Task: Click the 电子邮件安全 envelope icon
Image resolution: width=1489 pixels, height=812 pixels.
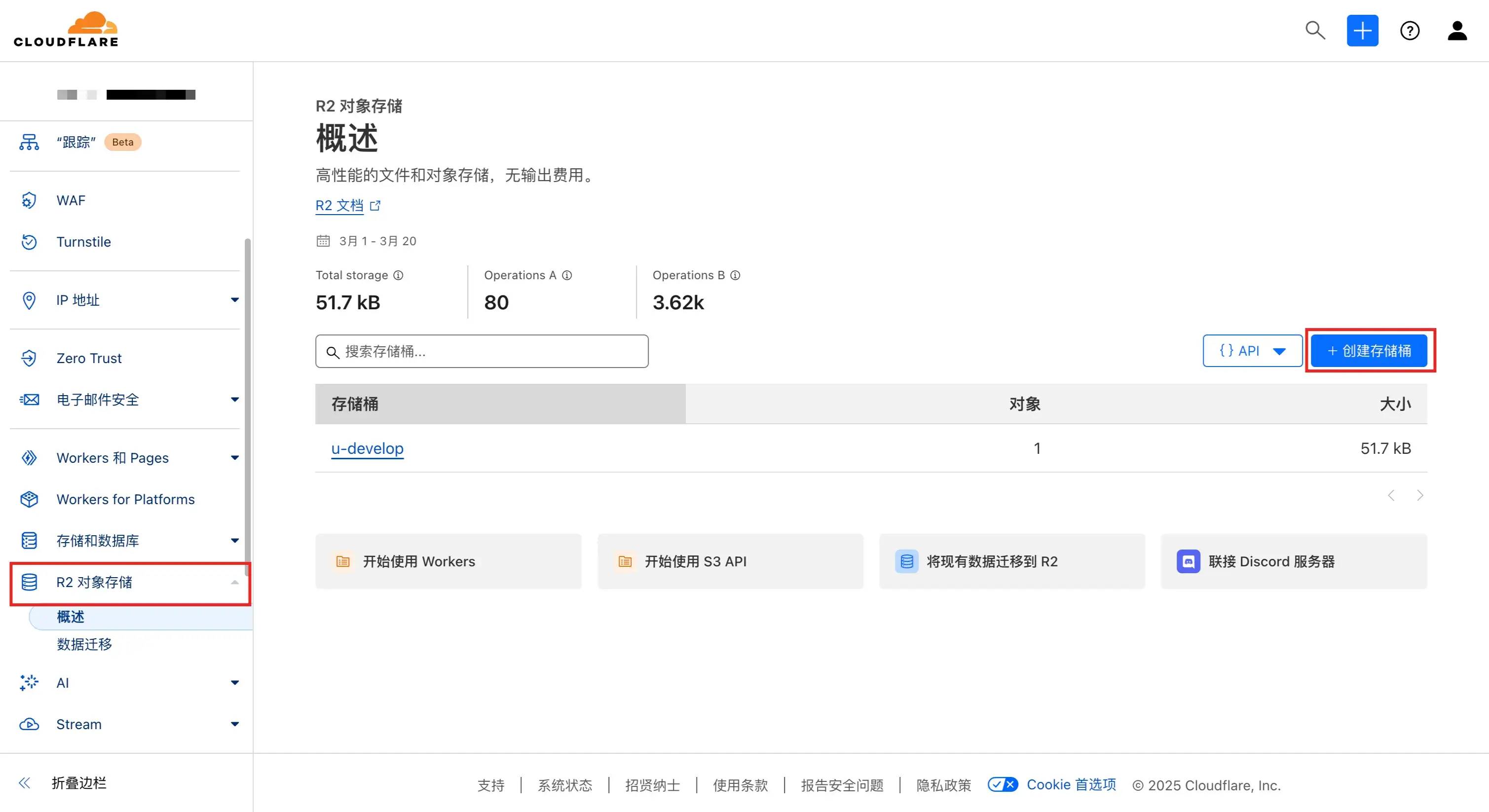Action: 29,400
